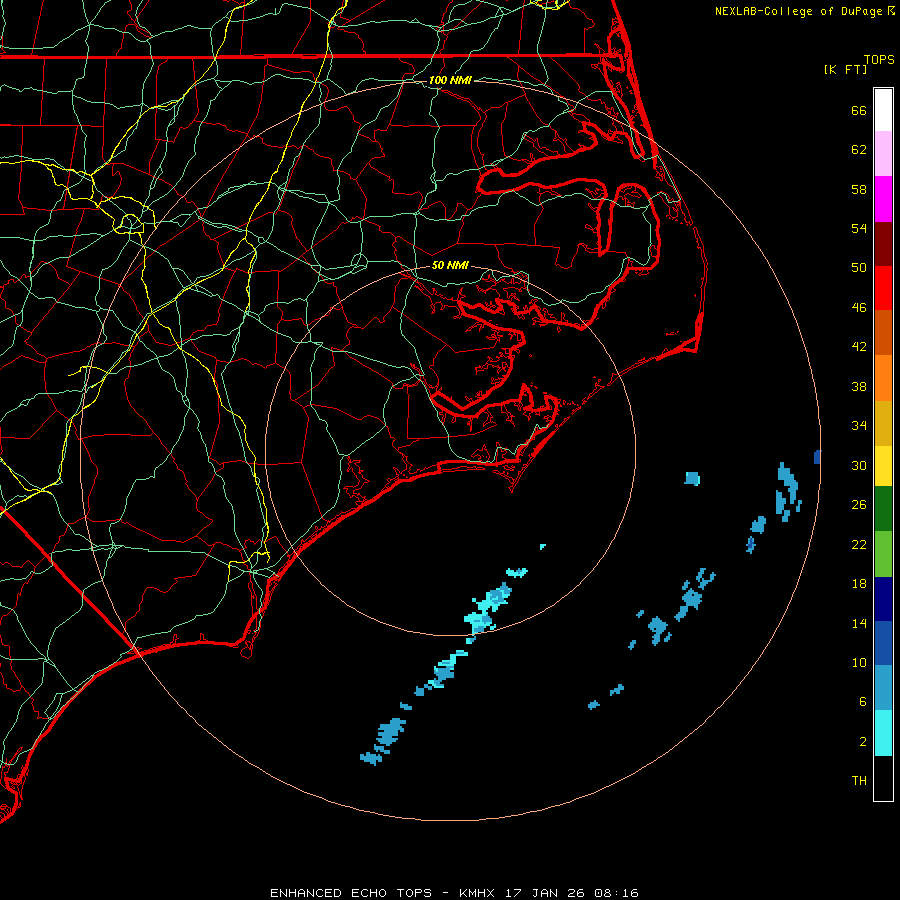
Task: Click the legend value 34
Action: pyautogui.click(x=859, y=426)
